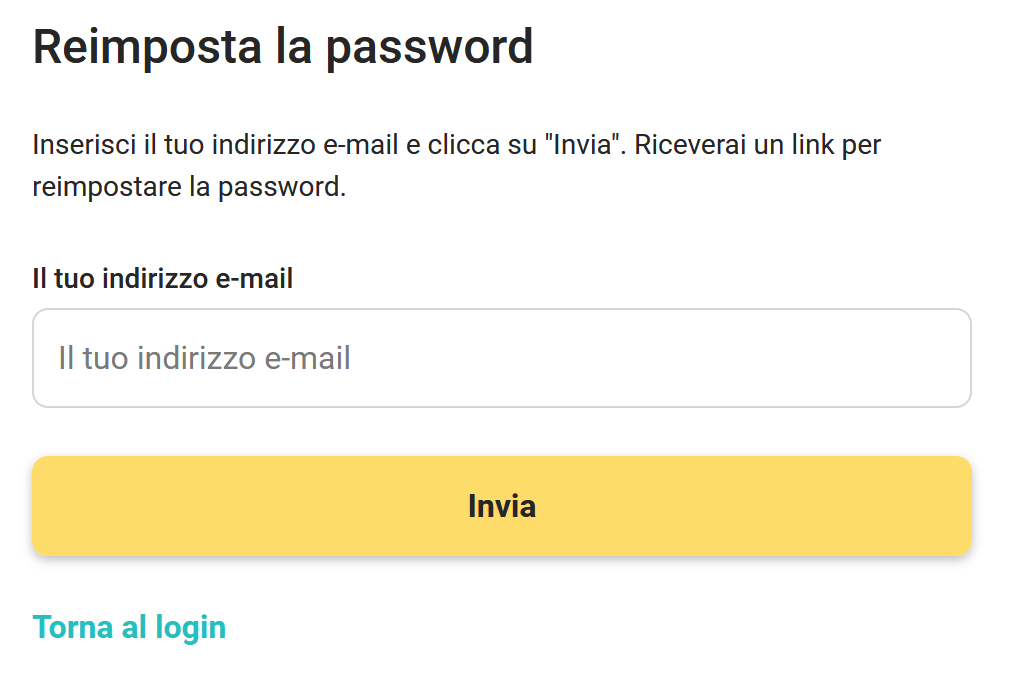This screenshot has width=1015, height=673.
Task: Click the word Invia on the yellow button
Action: 502,506
